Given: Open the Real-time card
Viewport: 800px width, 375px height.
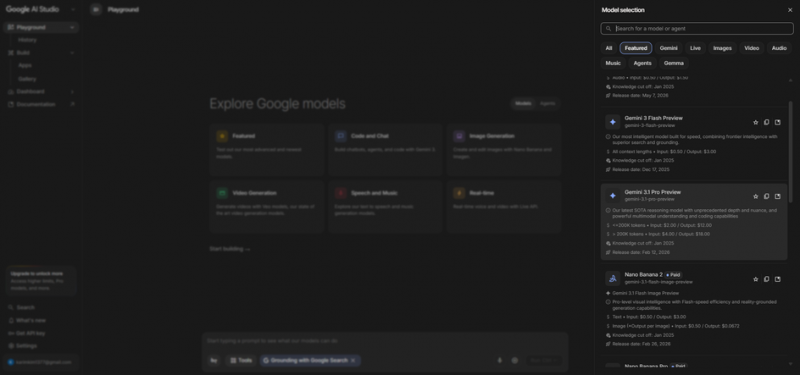Looking at the screenshot, I should pyautogui.click(x=504, y=207).
